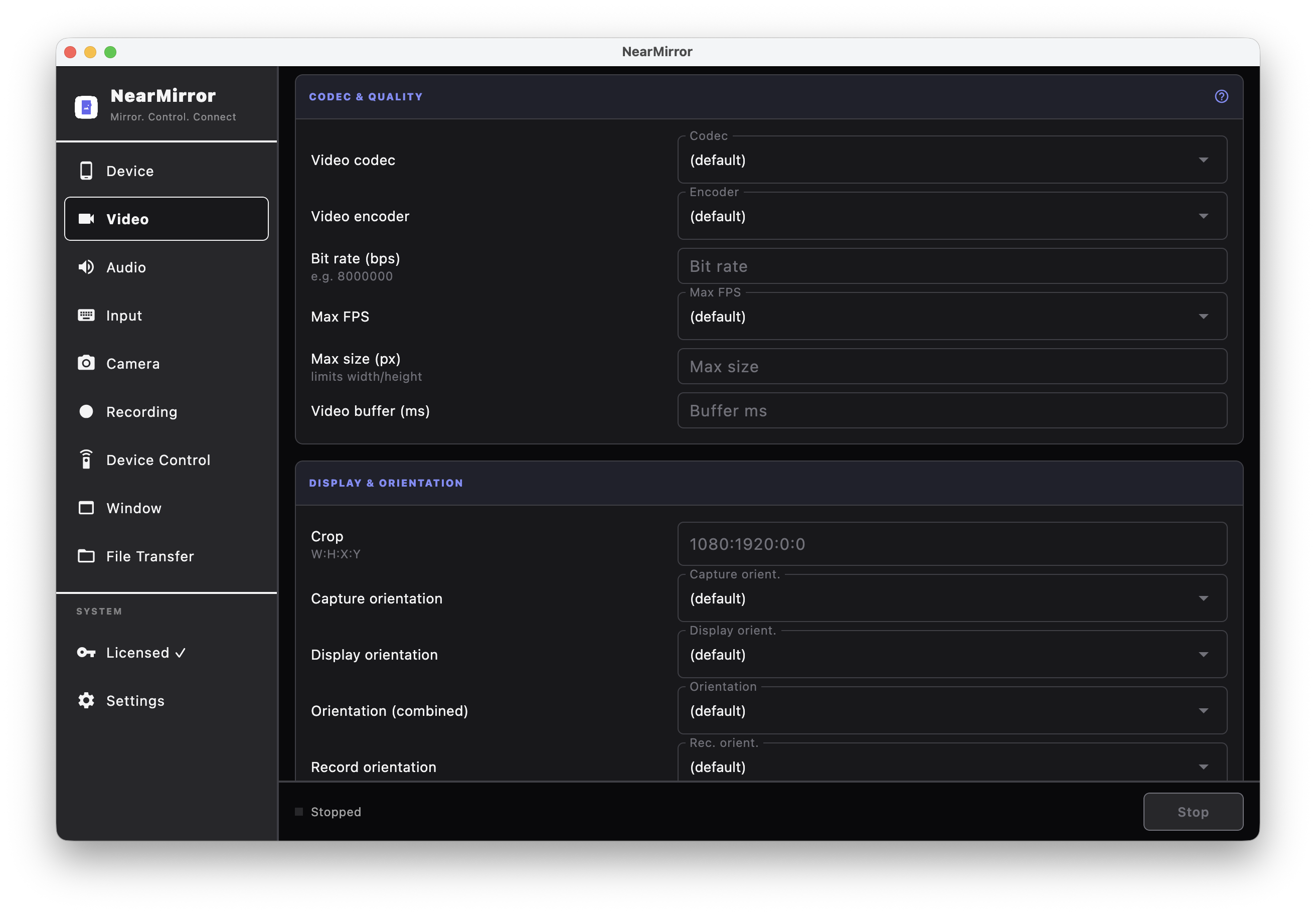The image size is (1316, 915).
Task: Expand the Encoder dropdown
Action: pyautogui.click(x=952, y=216)
